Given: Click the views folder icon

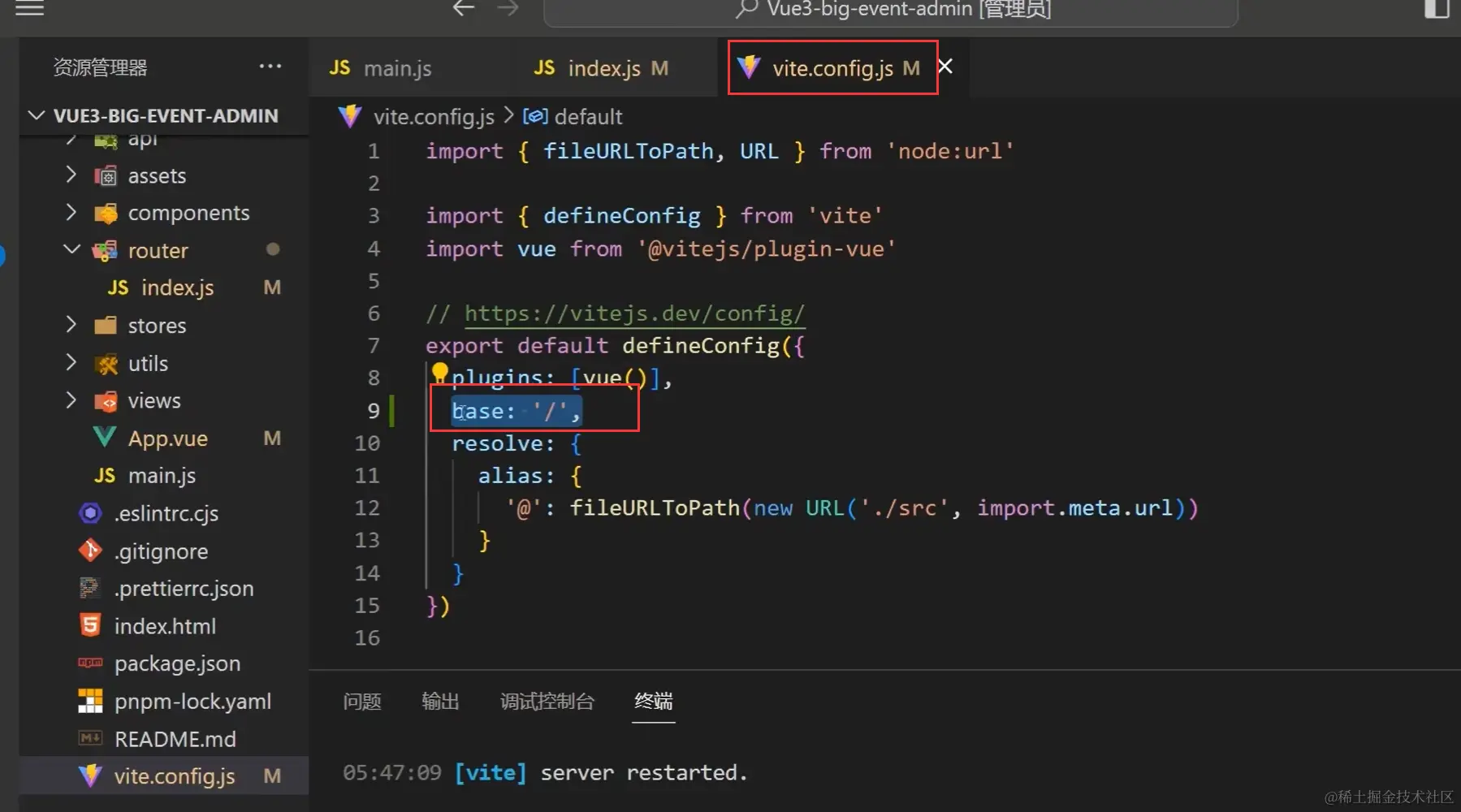Looking at the screenshot, I should pos(106,401).
